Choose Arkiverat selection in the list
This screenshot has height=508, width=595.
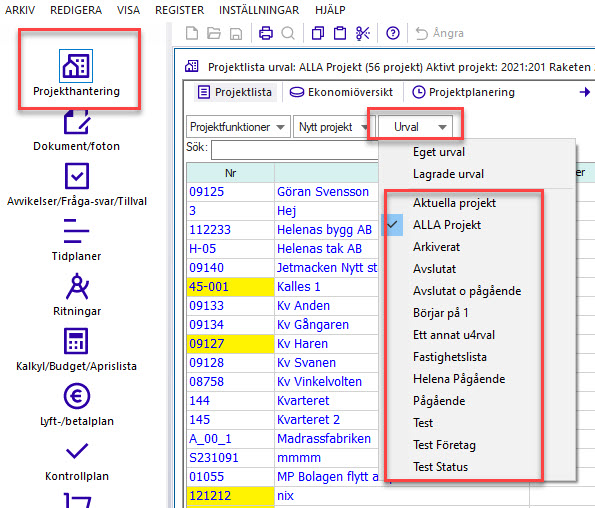(436, 247)
